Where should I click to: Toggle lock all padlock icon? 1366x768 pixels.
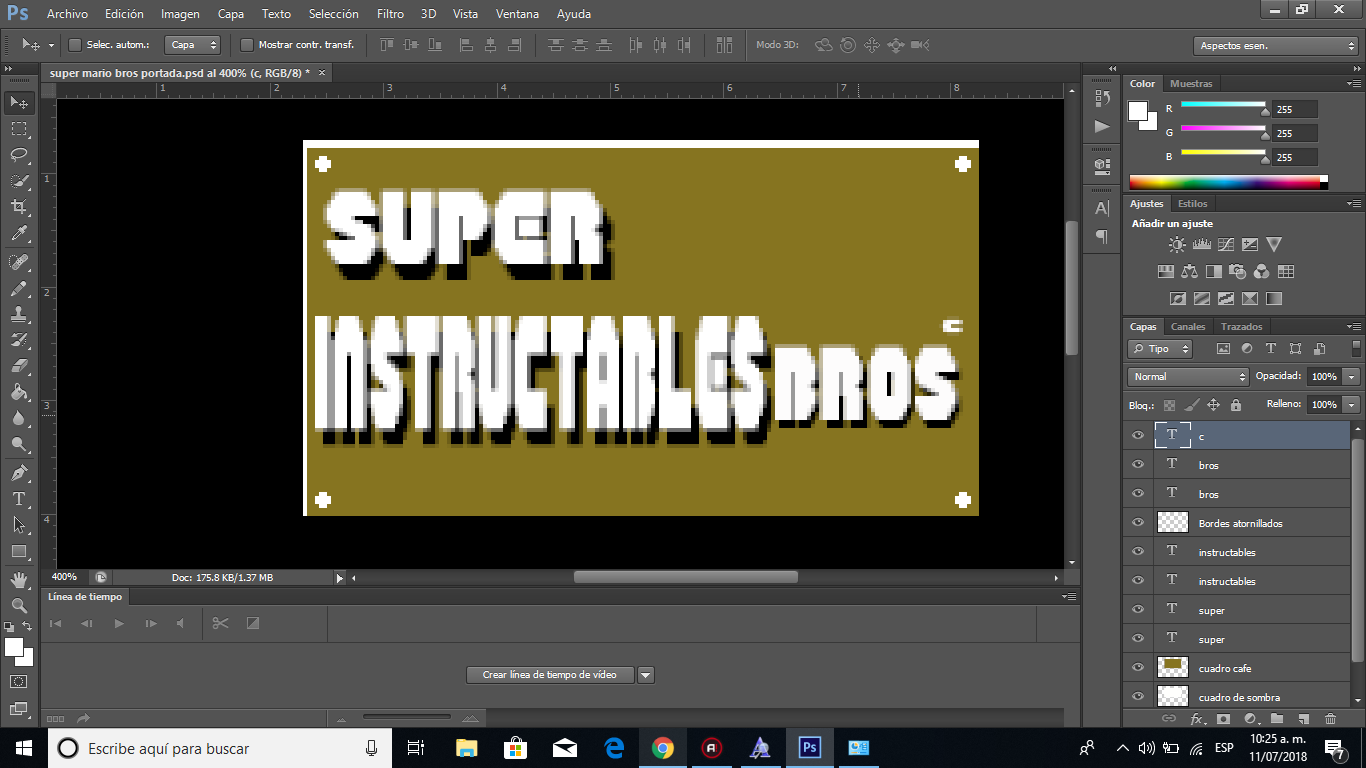coord(1236,405)
